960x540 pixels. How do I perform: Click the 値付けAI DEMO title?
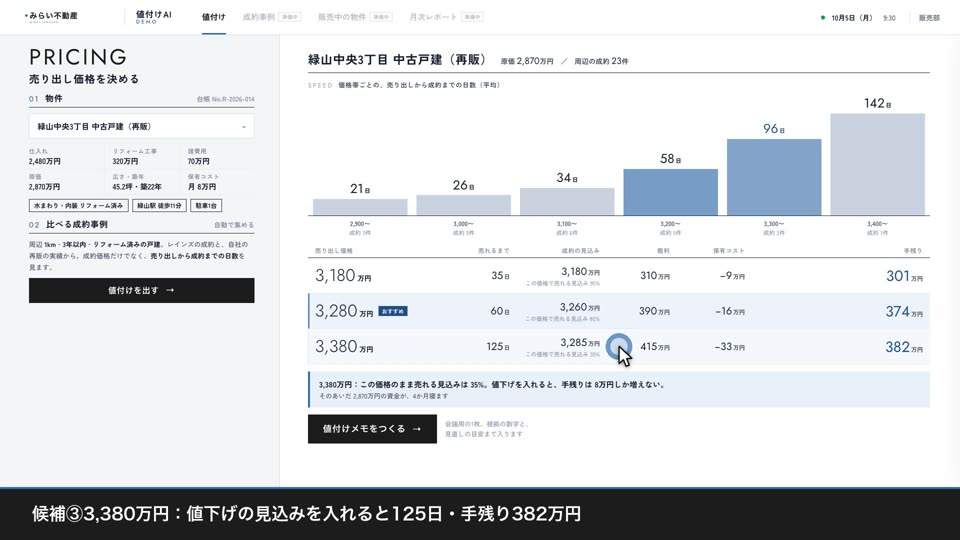(154, 17)
